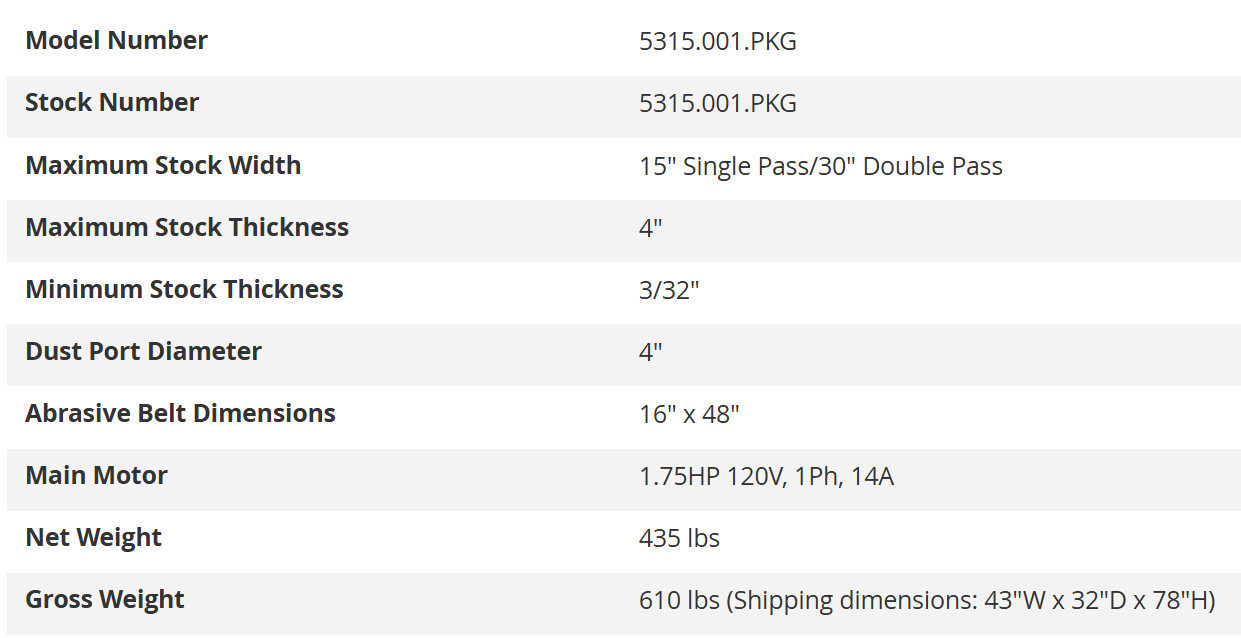Click the 16" x 48" belt dimensions value
Image resolution: width=1241 pixels, height=638 pixels.
[689, 414]
